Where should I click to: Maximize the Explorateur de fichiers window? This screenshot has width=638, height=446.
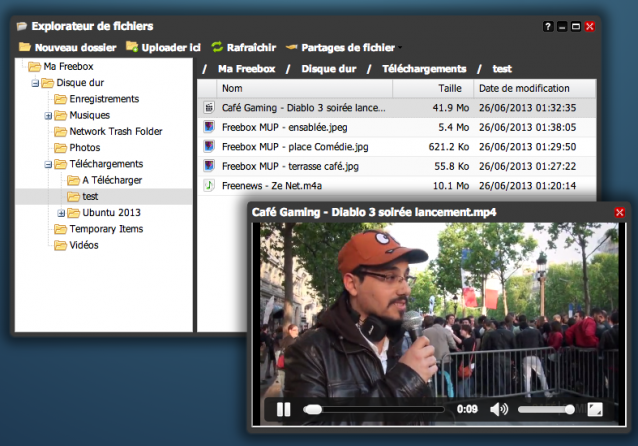[576, 26]
